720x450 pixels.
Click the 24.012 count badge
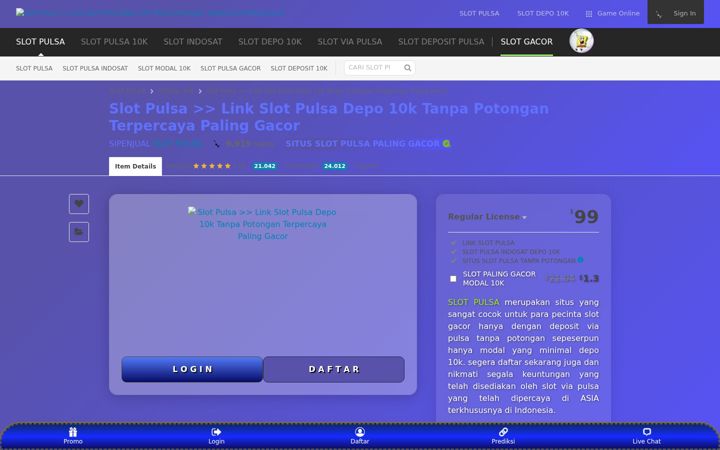335,166
